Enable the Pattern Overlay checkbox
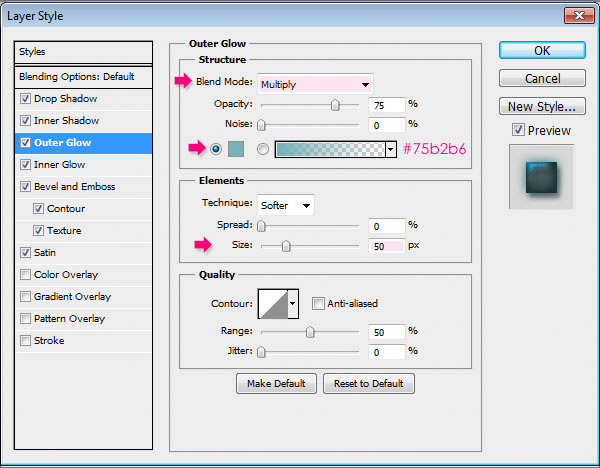The width and height of the screenshot is (600, 468). 25,319
